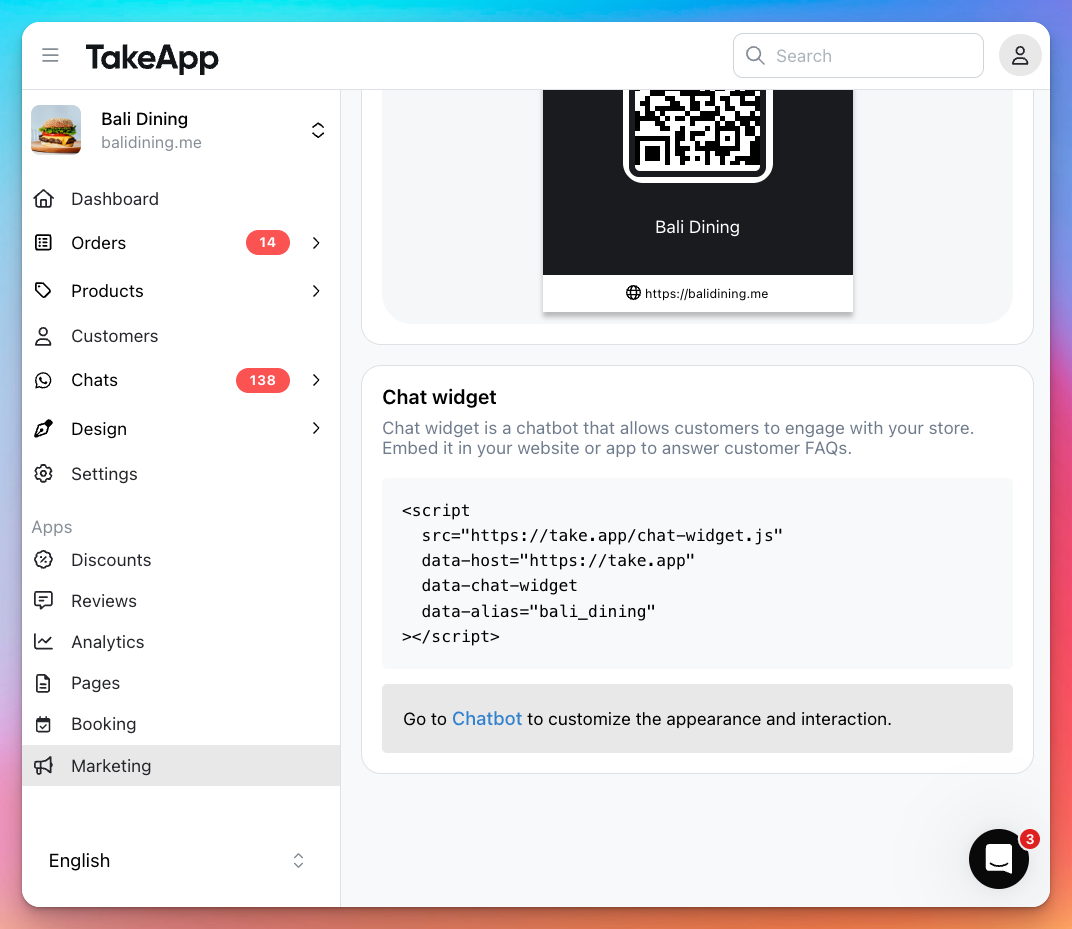The height and width of the screenshot is (929, 1072).
Task: Click the balidining.me domain text in sidebar
Action: [151, 143]
